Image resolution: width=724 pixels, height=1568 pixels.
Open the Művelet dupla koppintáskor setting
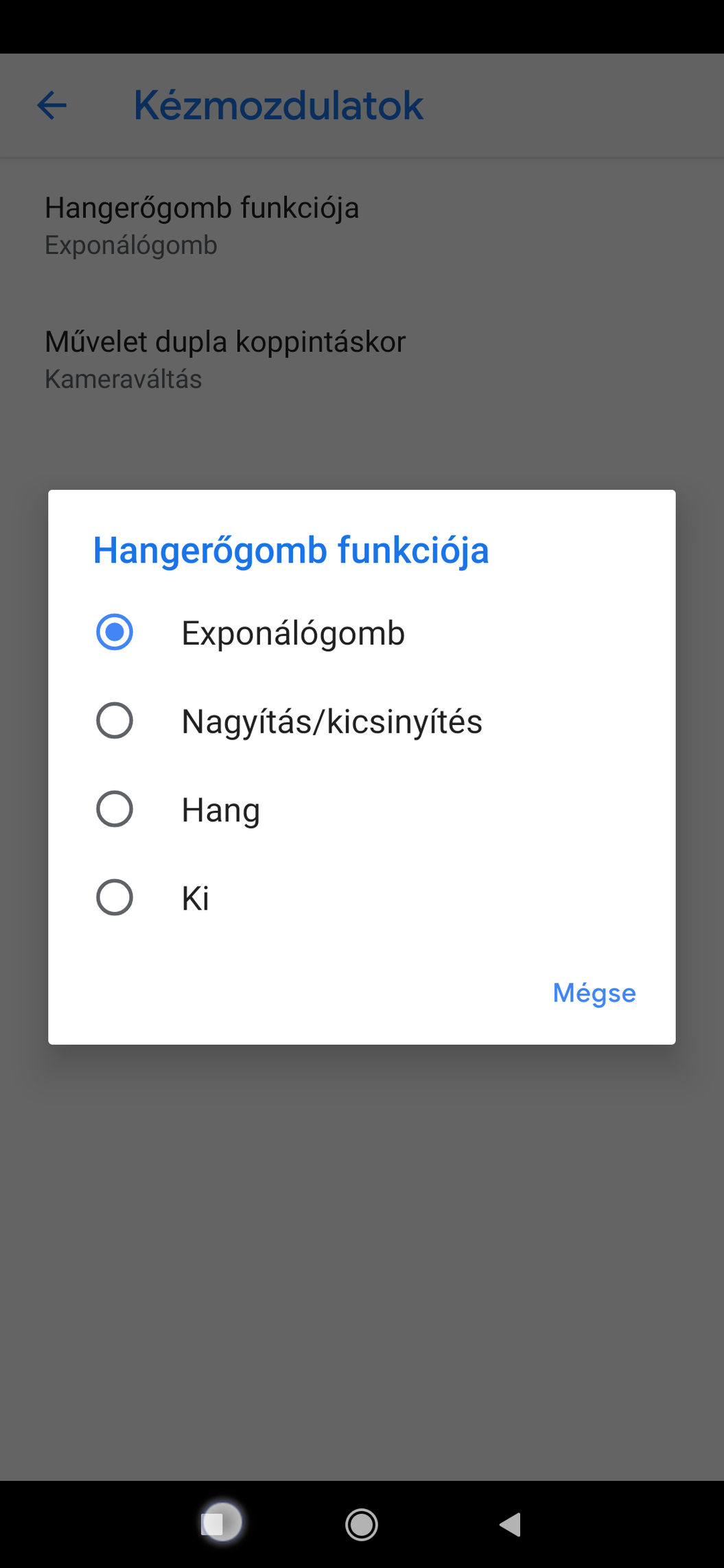pos(225,342)
